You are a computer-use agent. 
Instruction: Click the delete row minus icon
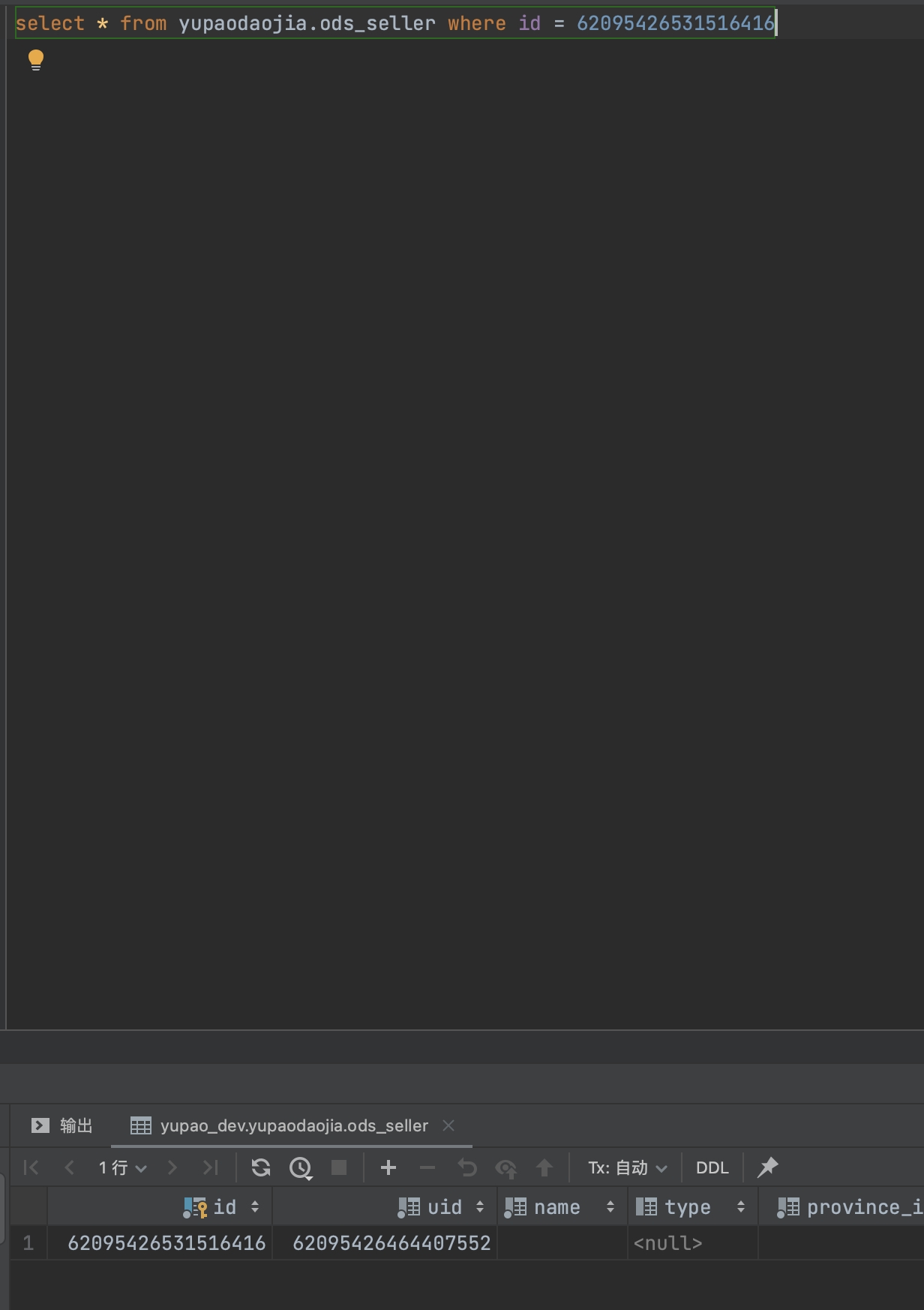(427, 1167)
